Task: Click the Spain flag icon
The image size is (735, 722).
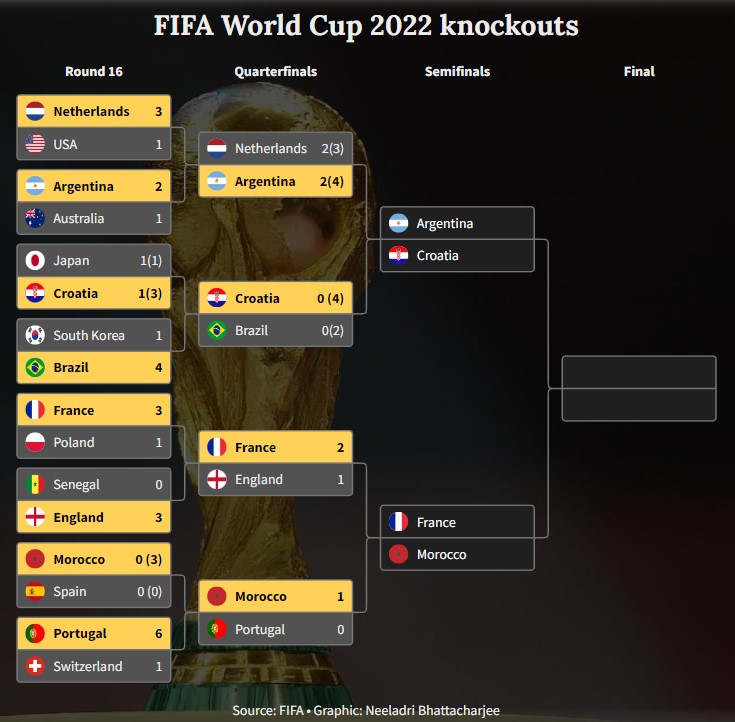Action: 36,591
